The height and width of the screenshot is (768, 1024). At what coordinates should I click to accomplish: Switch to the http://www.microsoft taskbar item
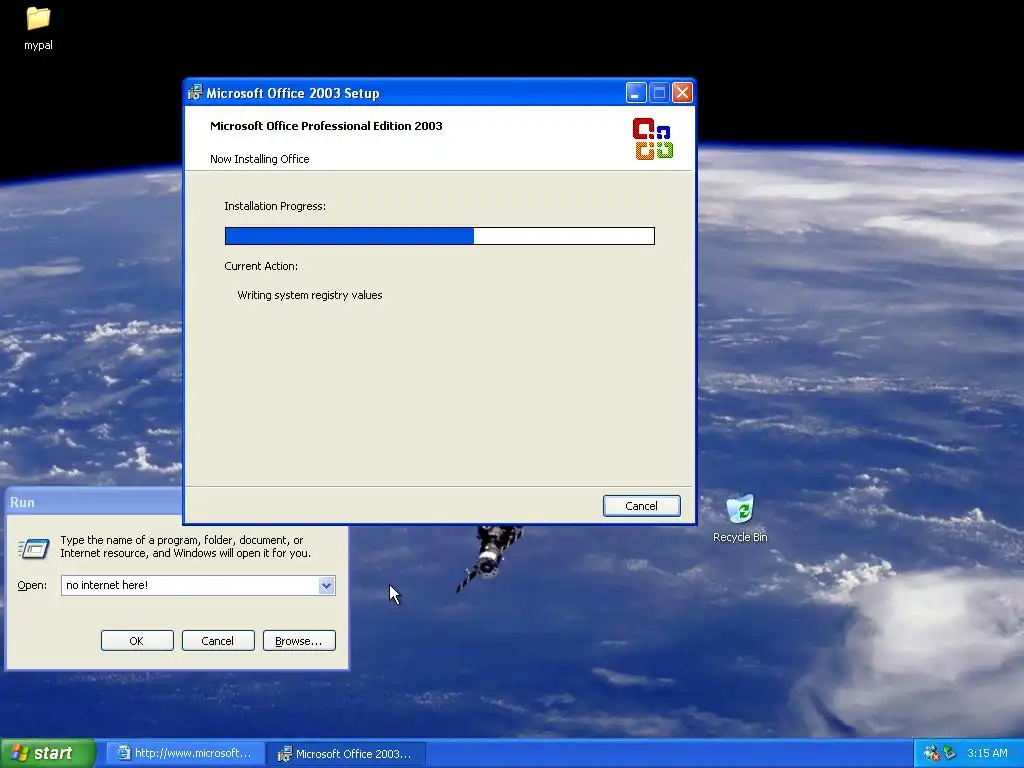[185, 753]
